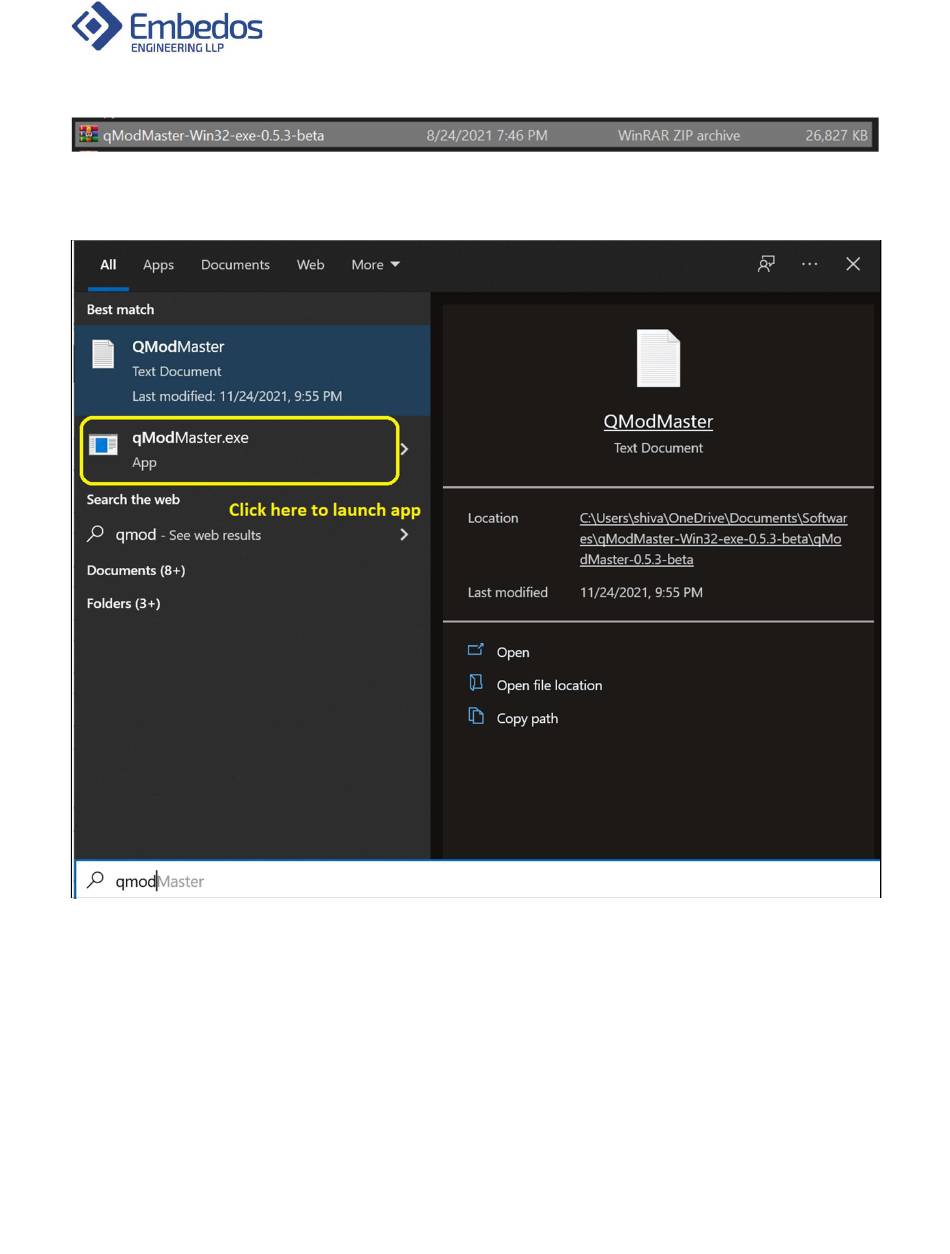Screen dimensions: 950x1254
Task: Click Open file location action
Action: (x=549, y=685)
